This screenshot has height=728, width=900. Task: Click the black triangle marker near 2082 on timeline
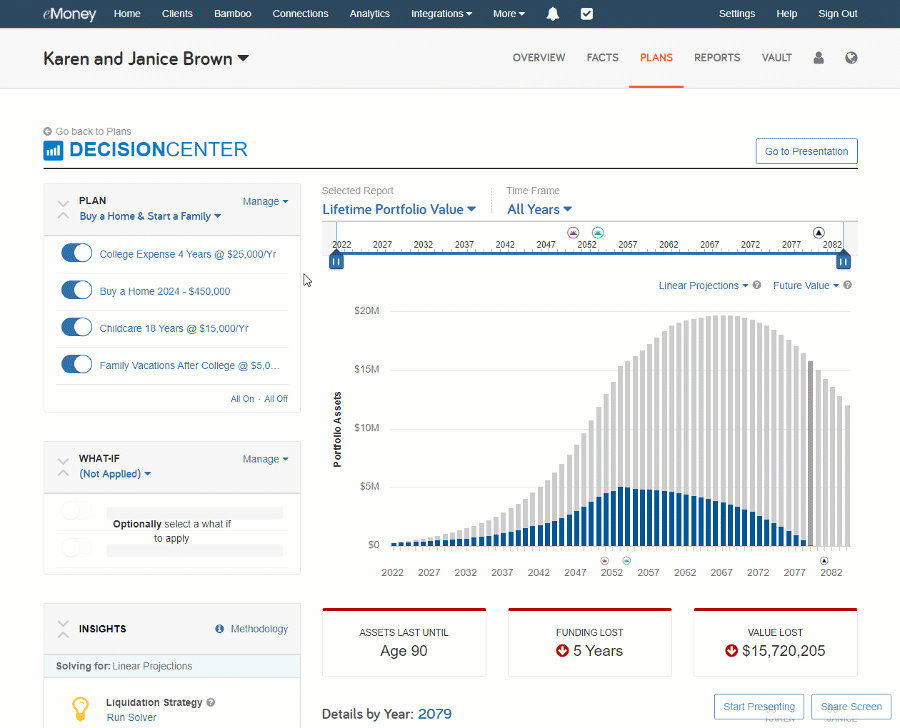[x=818, y=233]
